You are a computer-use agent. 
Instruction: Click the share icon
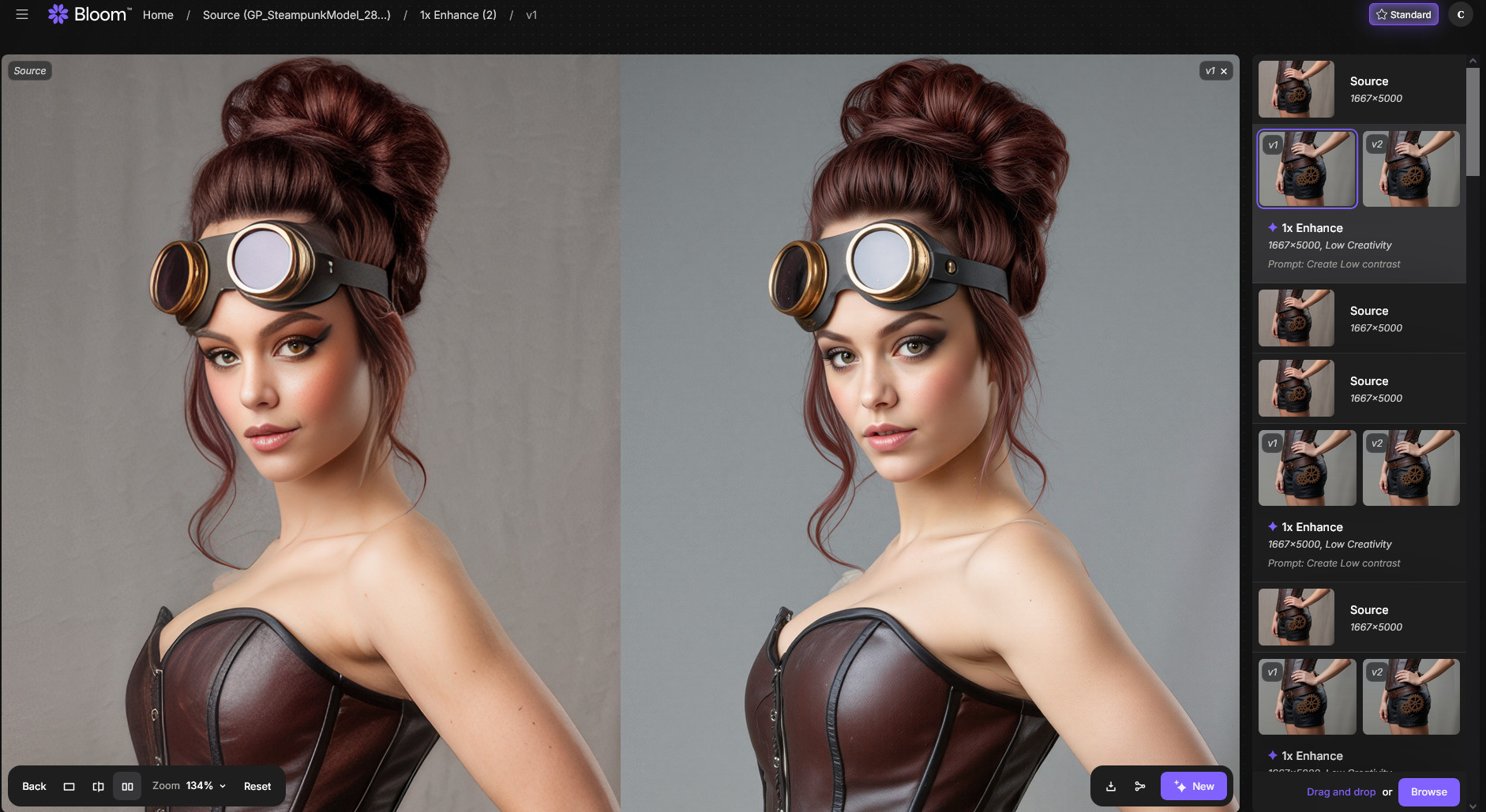(x=1139, y=787)
